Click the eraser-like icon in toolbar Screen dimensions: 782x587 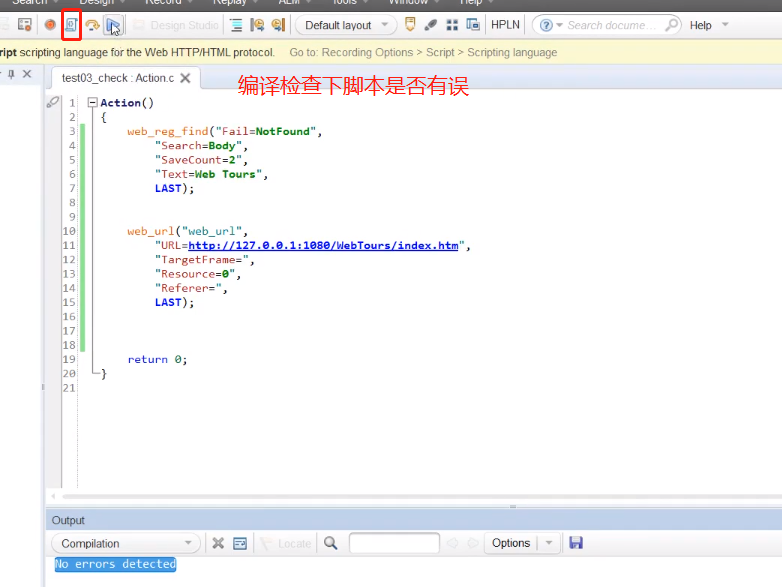point(431,25)
